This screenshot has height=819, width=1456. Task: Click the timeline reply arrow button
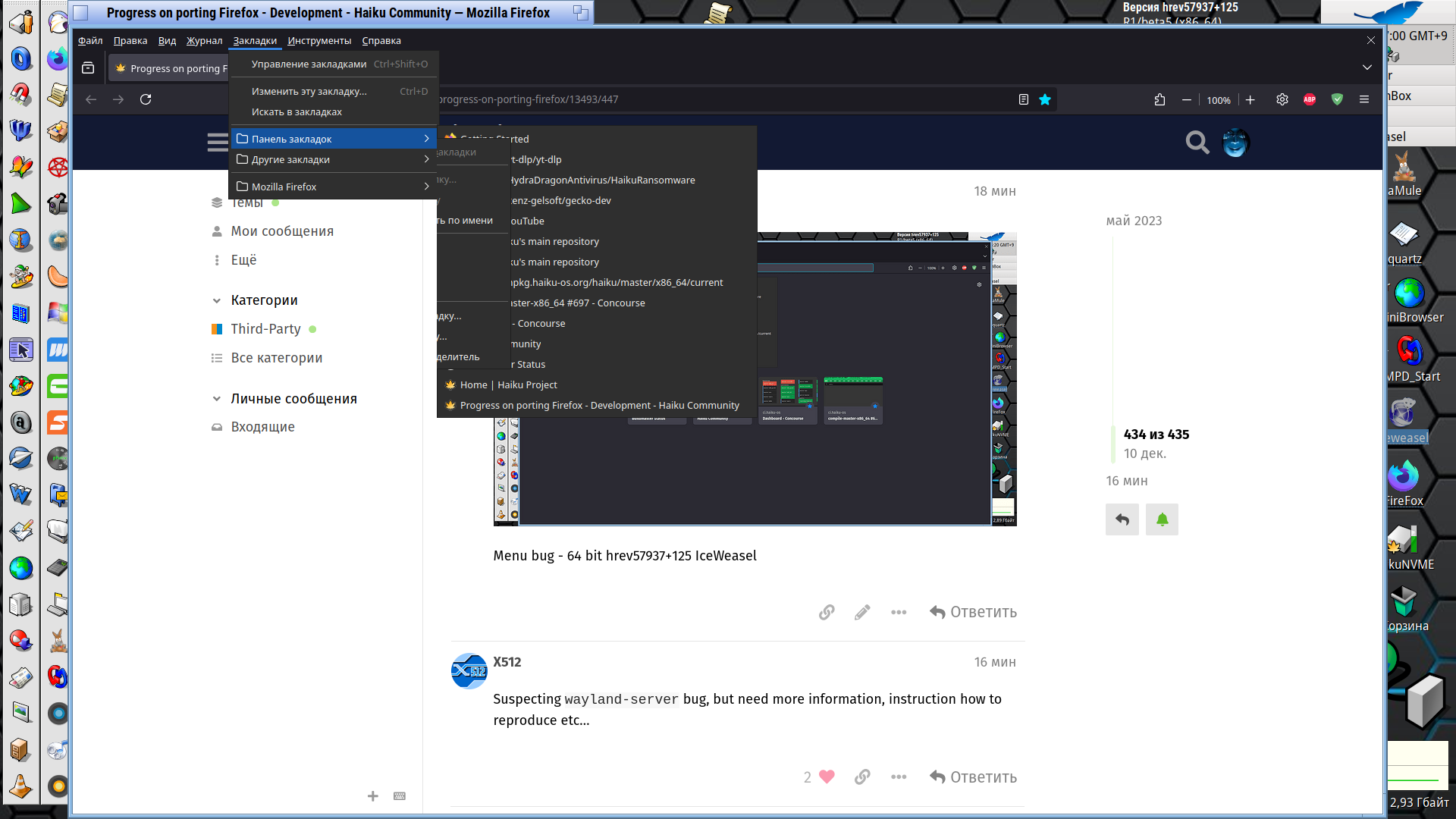(x=1122, y=519)
